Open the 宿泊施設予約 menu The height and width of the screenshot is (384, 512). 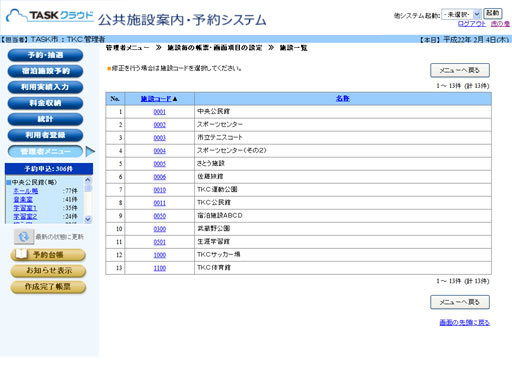click(x=45, y=71)
